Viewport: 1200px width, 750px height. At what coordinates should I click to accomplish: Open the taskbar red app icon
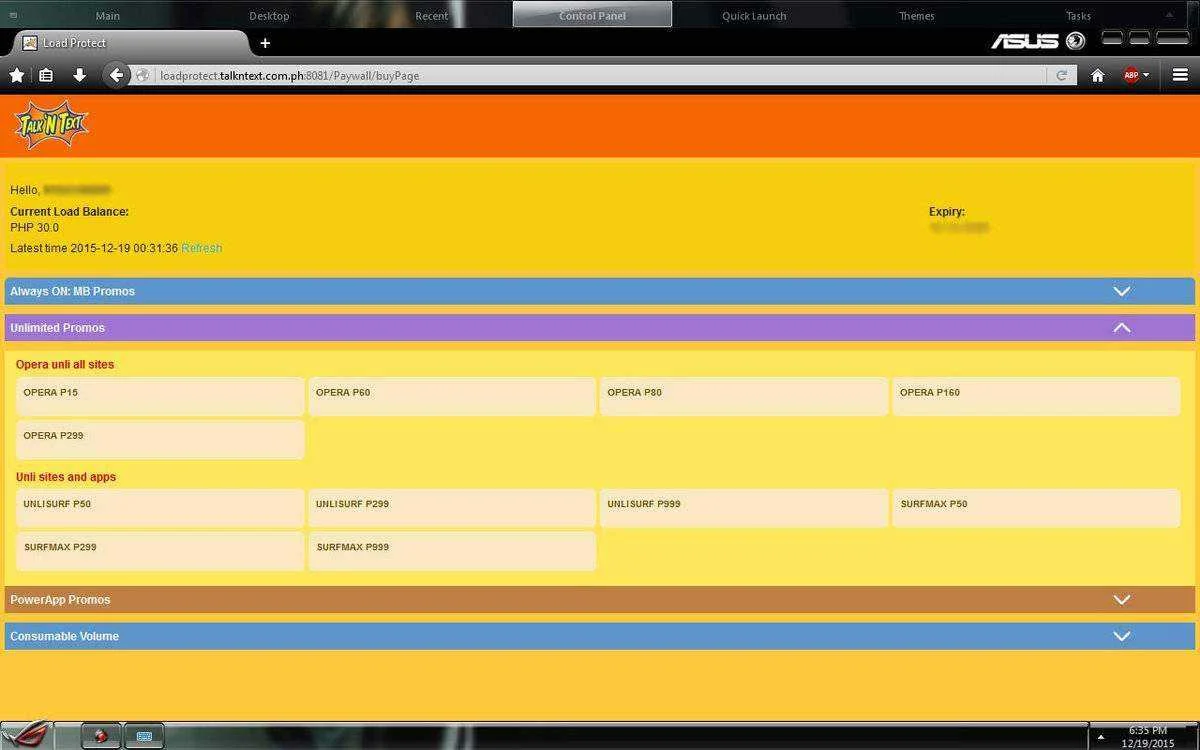tap(101, 737)
